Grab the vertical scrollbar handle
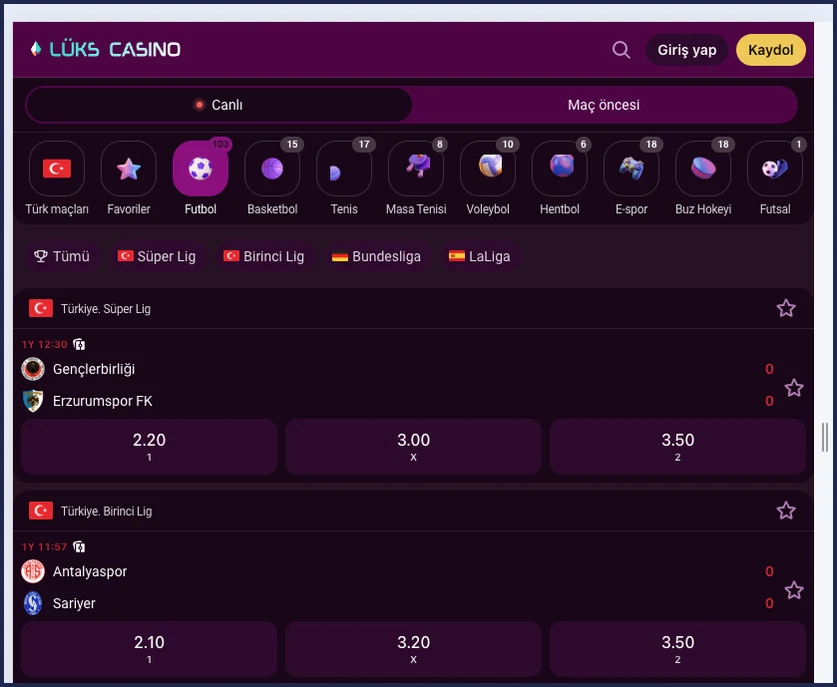The image size is (837, 687). [825, 437]
